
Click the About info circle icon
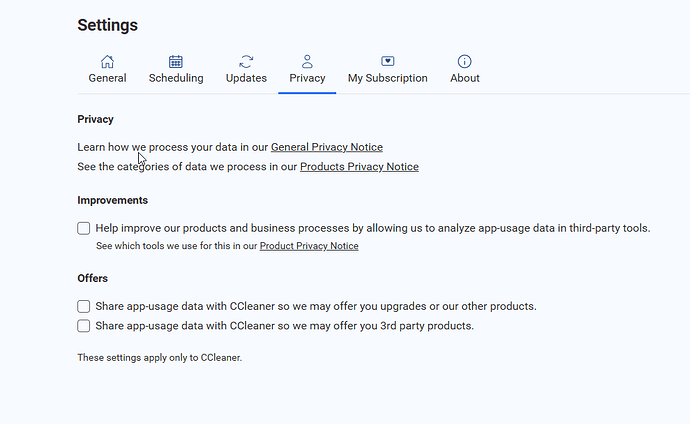coord(464,62)
